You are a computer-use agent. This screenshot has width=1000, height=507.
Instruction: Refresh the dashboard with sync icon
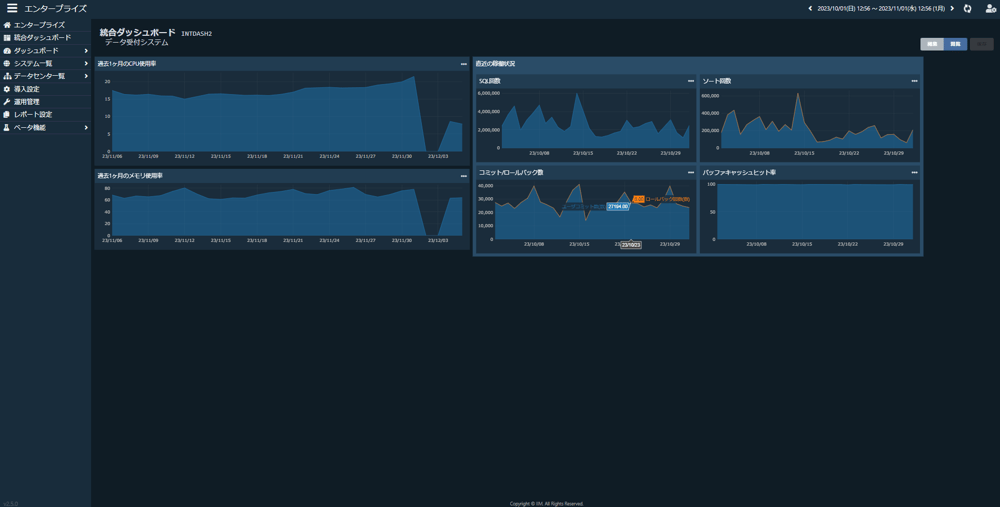967,8
